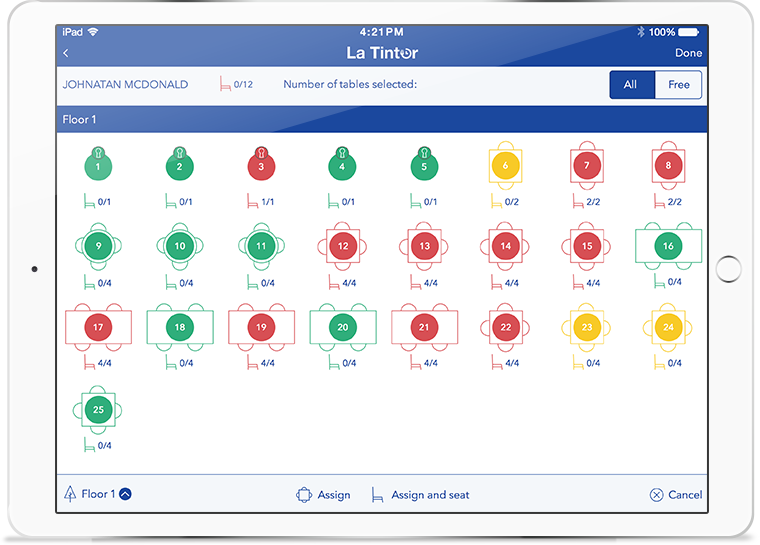The height and width of the screenshot is (545, 760).
Task: Tap red occupied table 3
Action: (x=261, y=166)
